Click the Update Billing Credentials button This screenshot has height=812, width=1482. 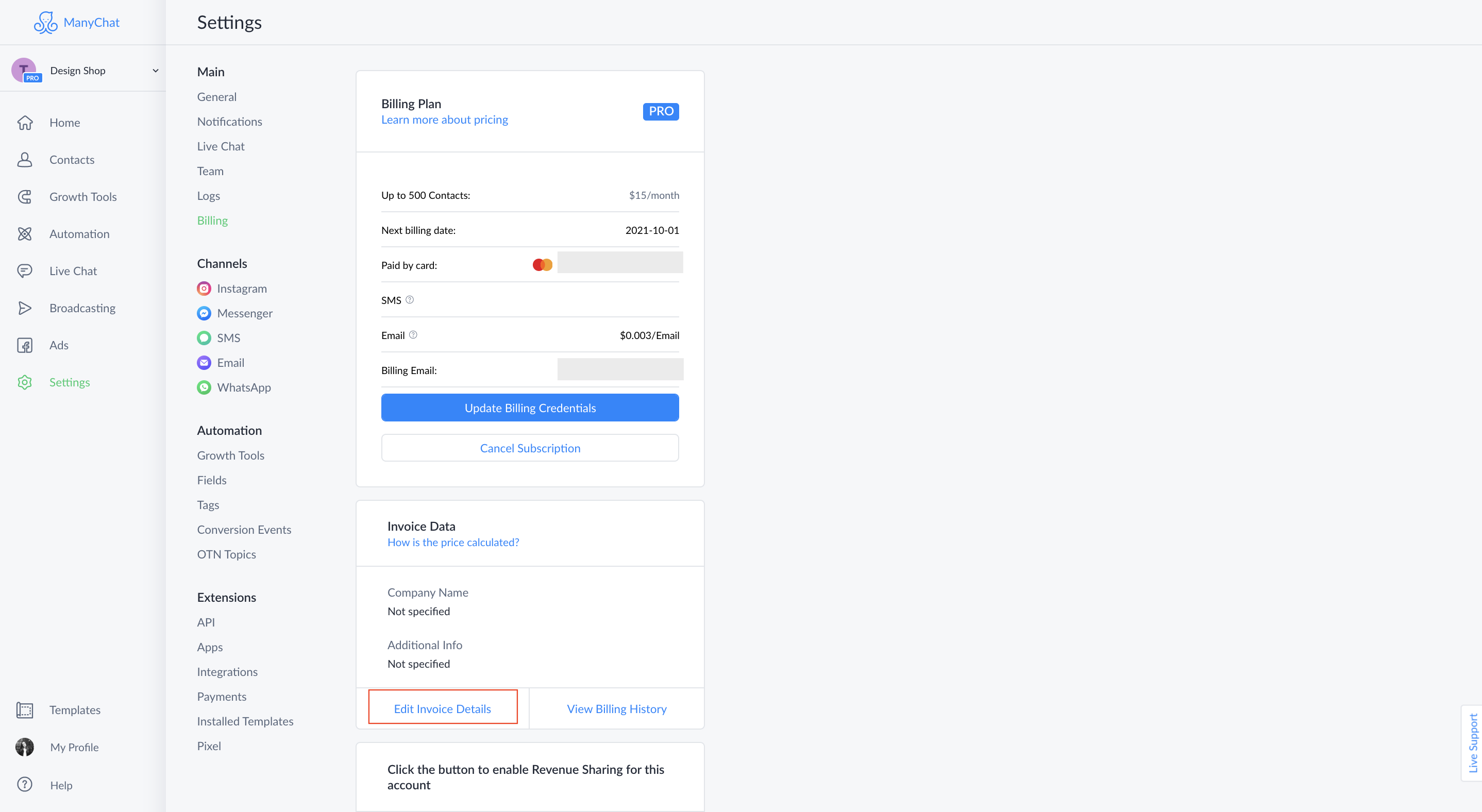pos(529,407)
